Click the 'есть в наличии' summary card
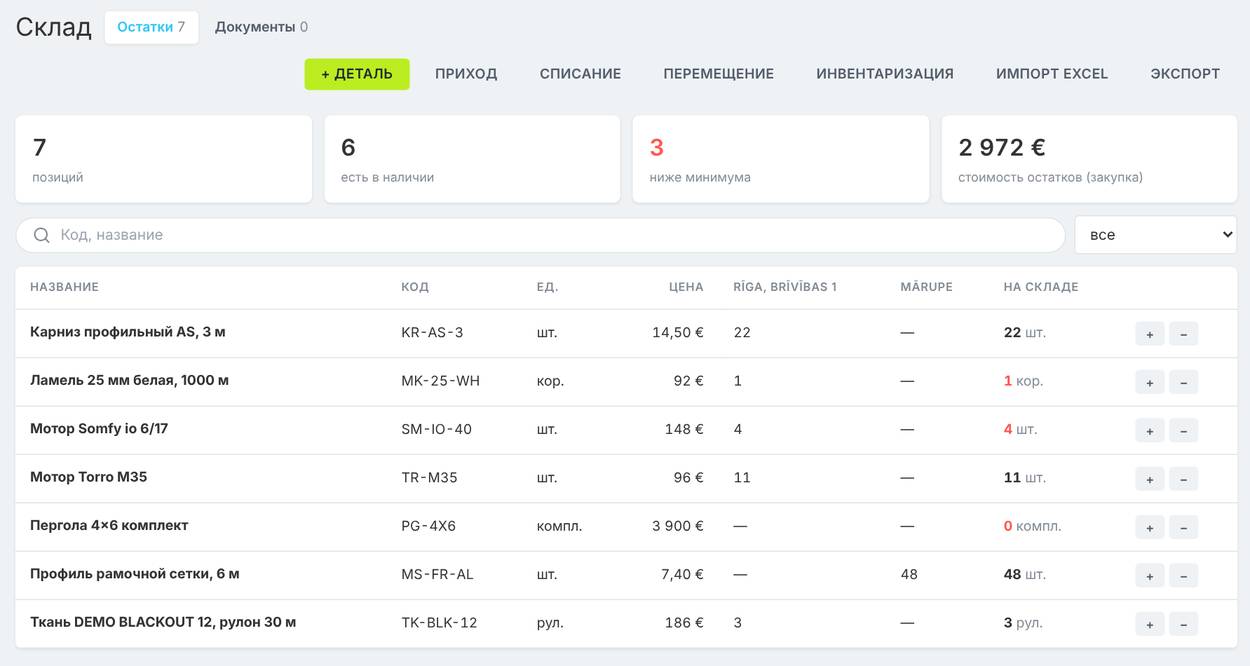Image resolution: width=1250 pixels, height=666 pixels. coord(472,159)
